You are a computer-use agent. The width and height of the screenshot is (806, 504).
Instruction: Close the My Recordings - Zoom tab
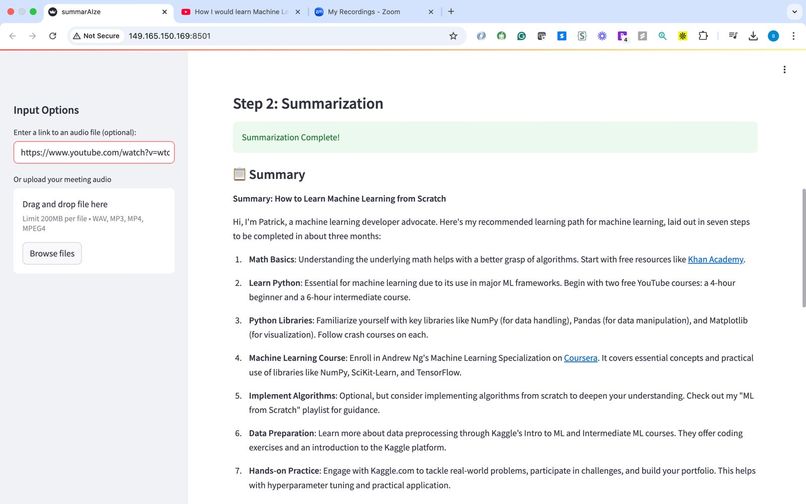[431, 11]
